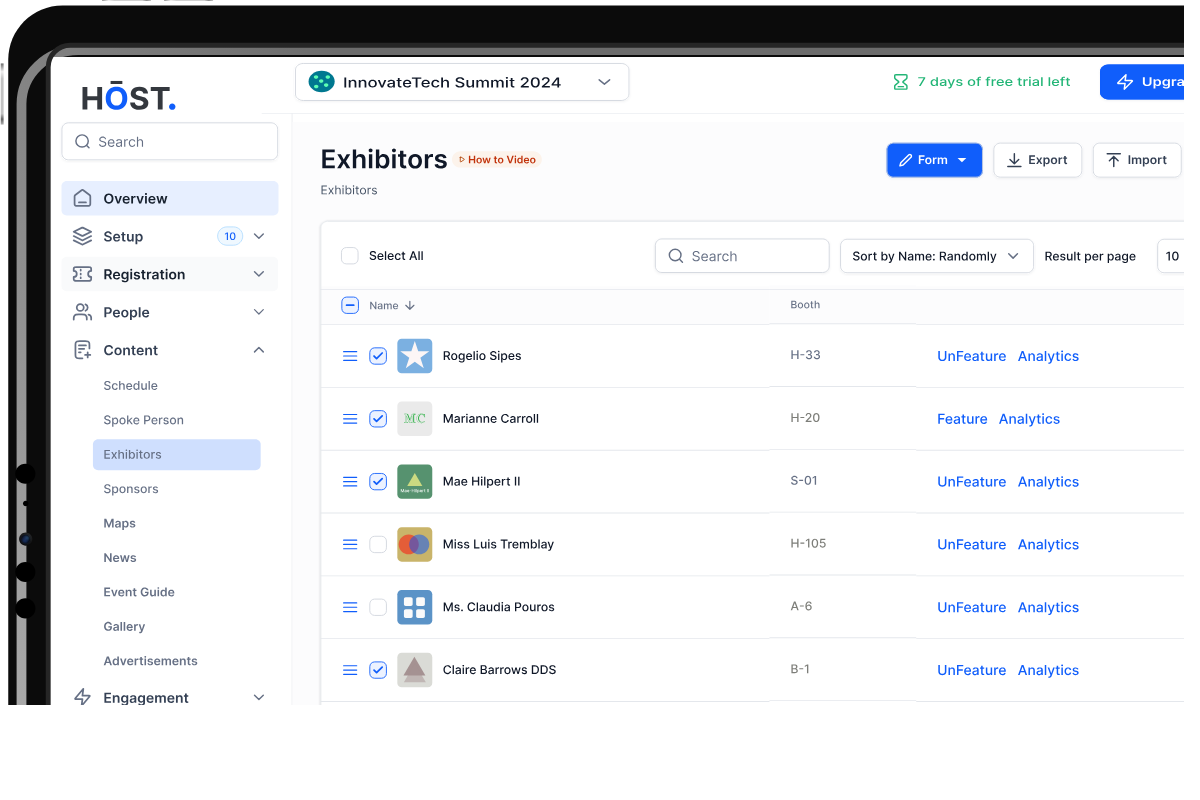This screenshot has height=800, width=1200.
Task: Click the Registration ticket icon
Action: [x=83, y=274]
